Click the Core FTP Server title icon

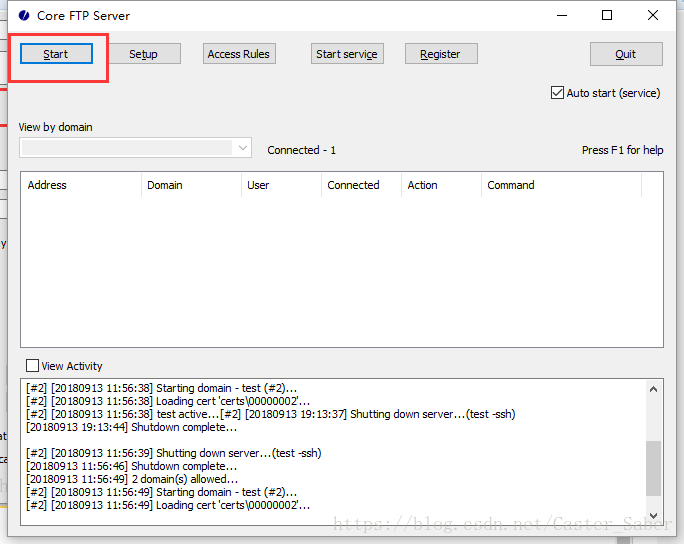24,16
